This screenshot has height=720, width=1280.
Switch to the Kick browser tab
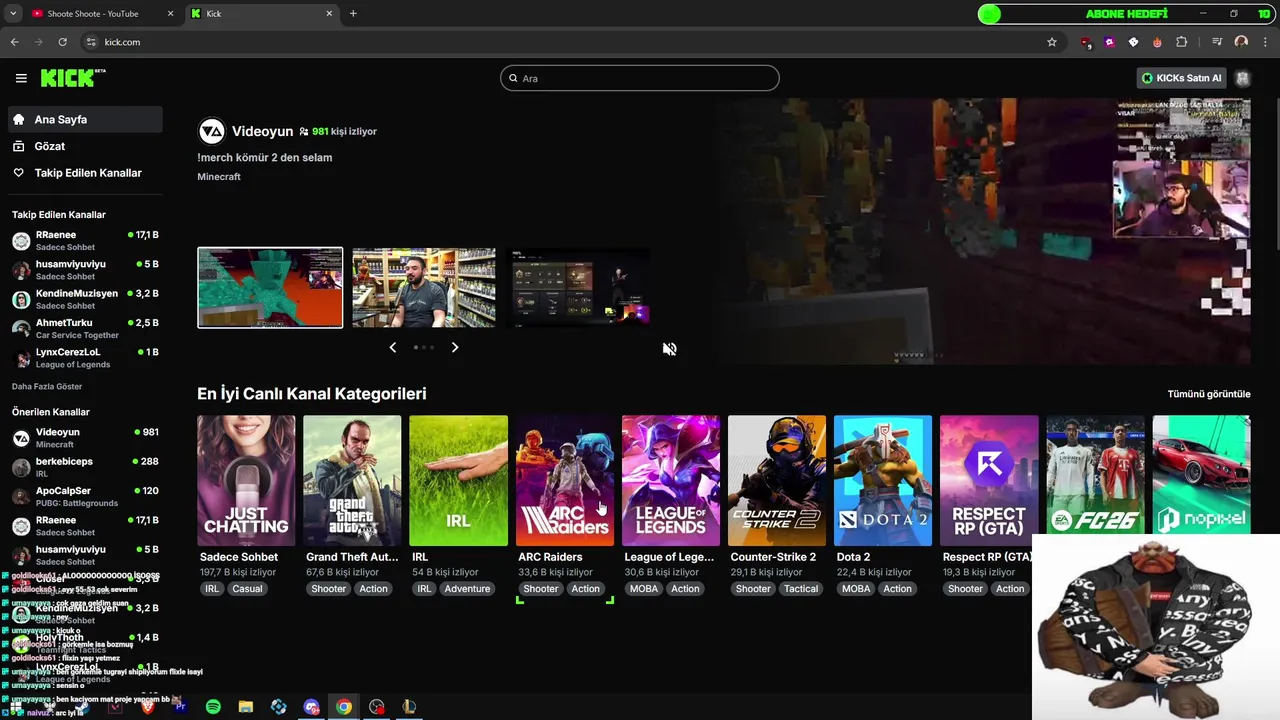[x=261, y=14]
